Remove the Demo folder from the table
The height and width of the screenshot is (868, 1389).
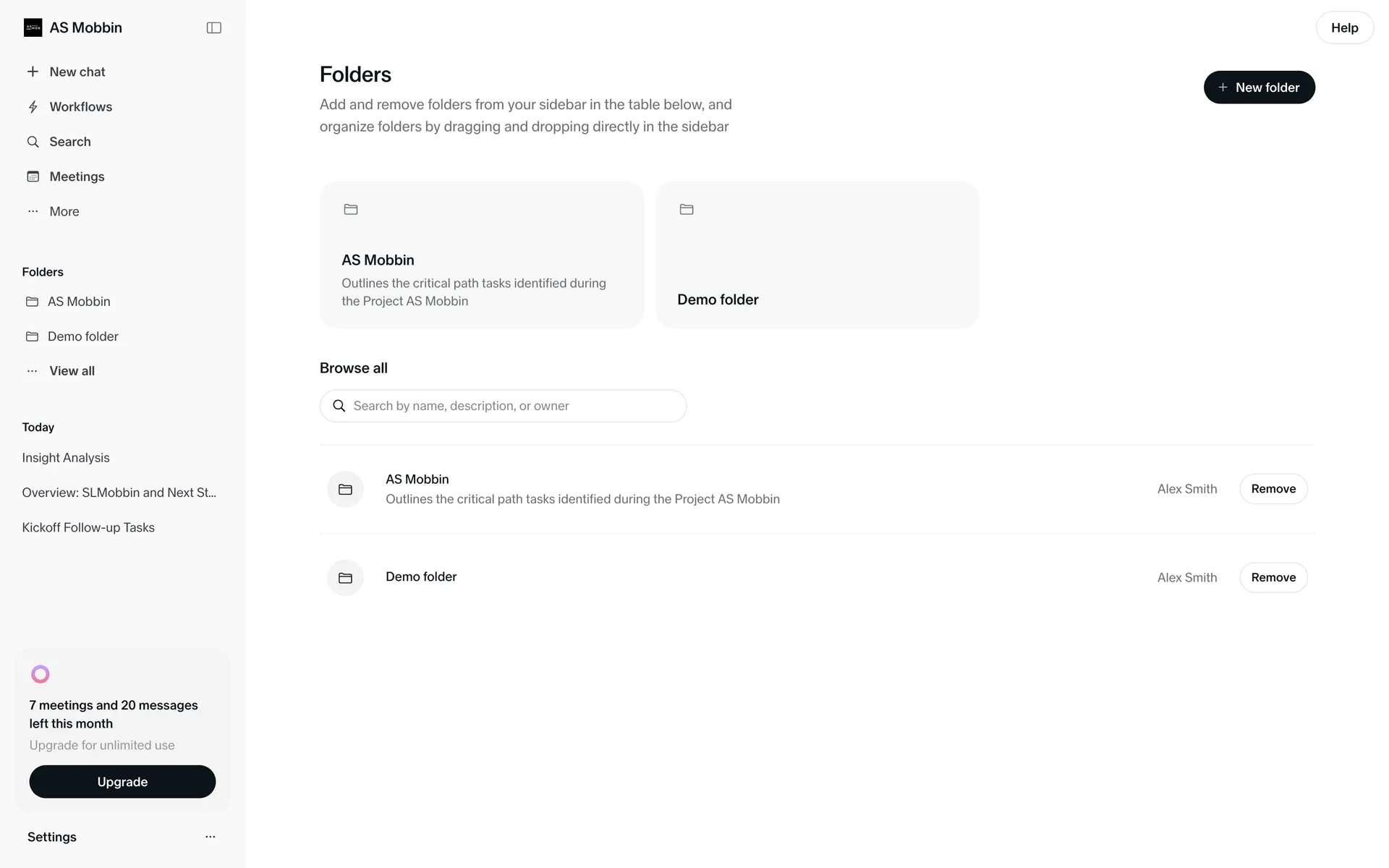(1273, 577)
